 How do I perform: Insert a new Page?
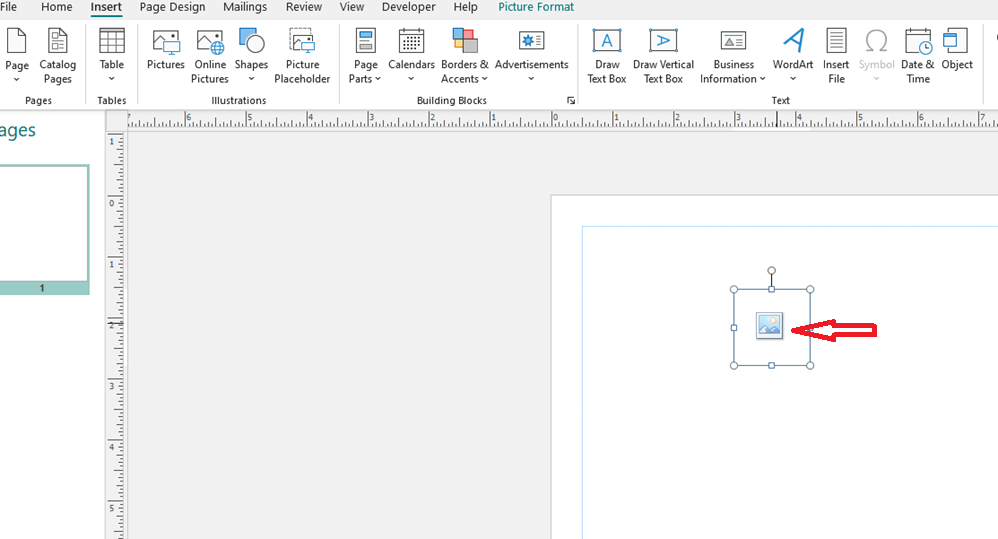tap(17, 48)
